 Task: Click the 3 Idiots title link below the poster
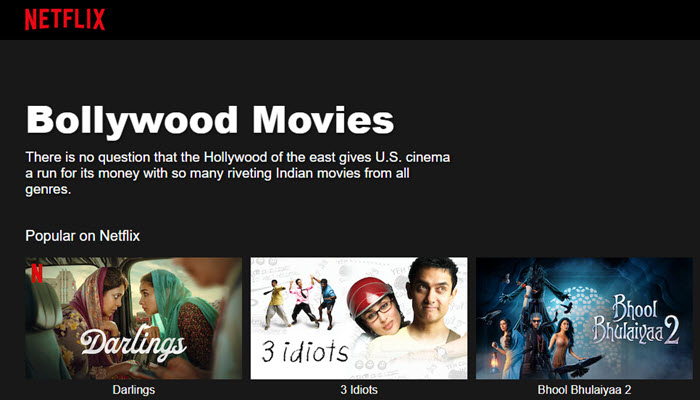(x=359, y=390)
